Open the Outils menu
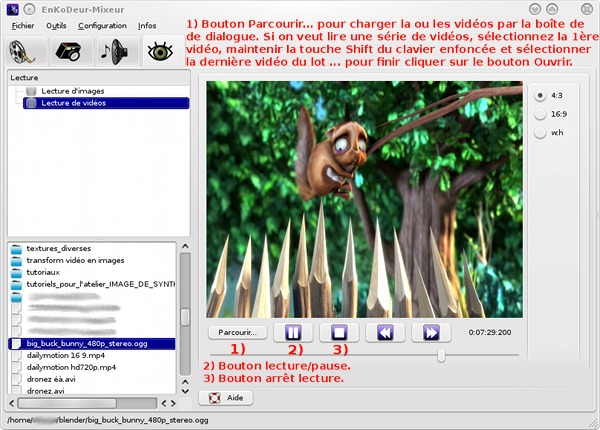The height and width of the screenshot is (430, 600). (x=56, y=26)
